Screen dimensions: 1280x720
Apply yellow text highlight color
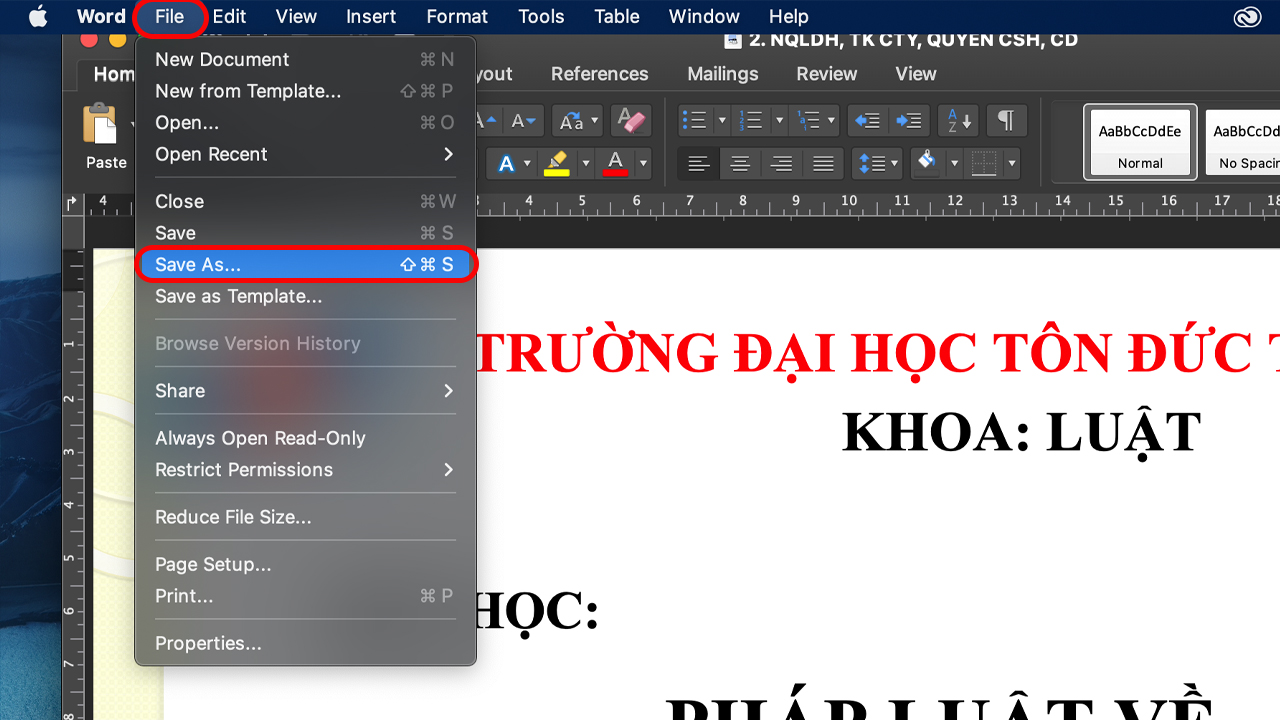[x=556, y=163]
